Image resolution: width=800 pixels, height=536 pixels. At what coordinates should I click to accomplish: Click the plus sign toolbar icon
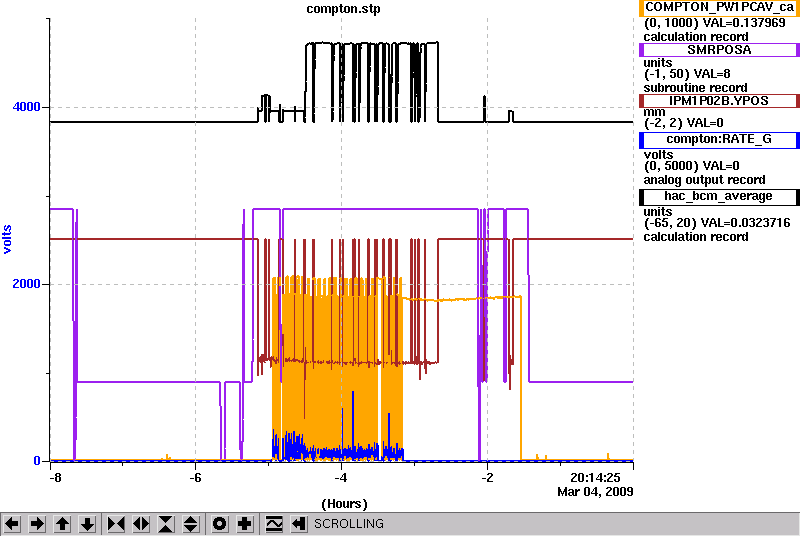click(245, 524)
